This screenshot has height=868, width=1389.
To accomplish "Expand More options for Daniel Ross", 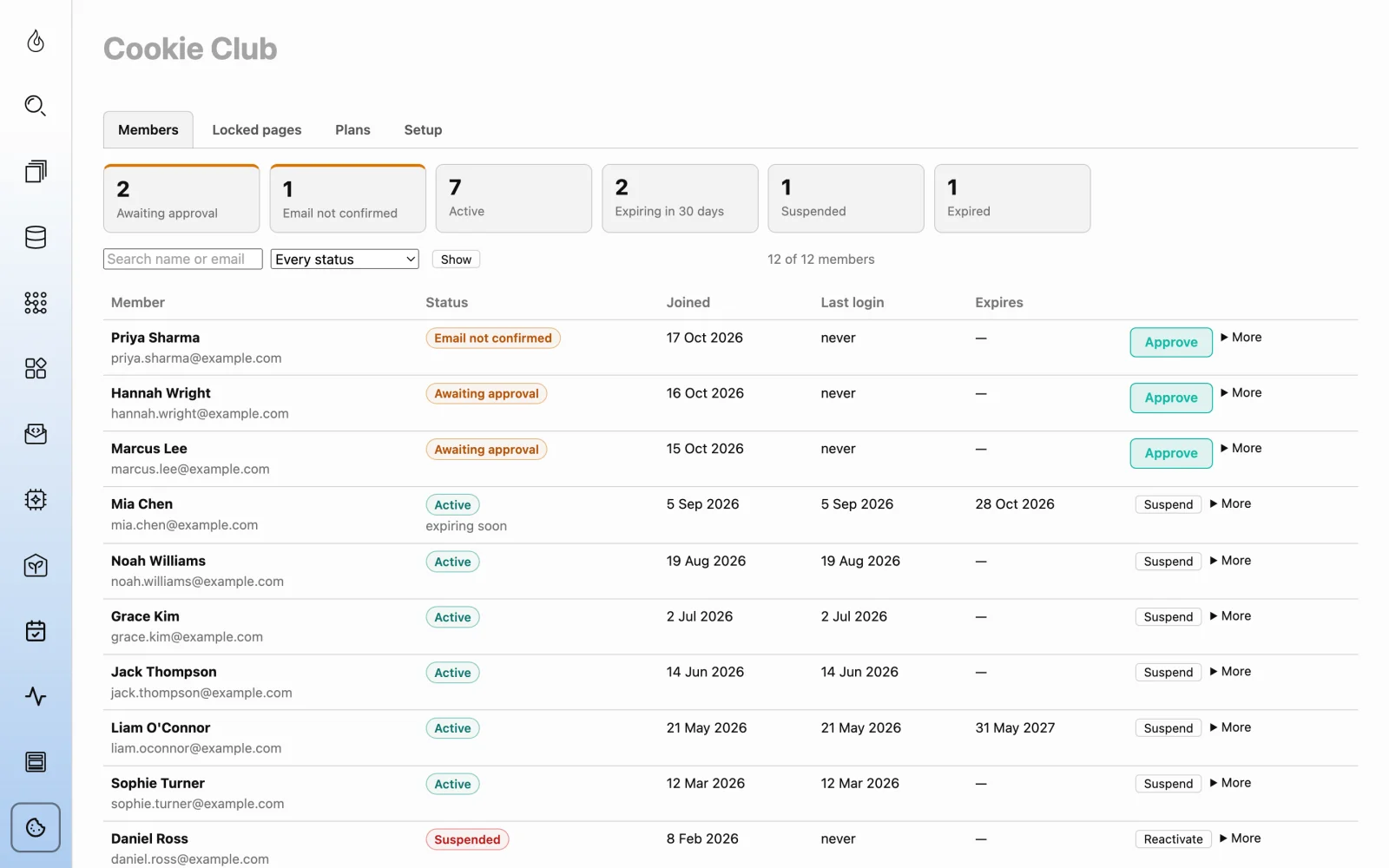I will click(x=1240, y=838).
